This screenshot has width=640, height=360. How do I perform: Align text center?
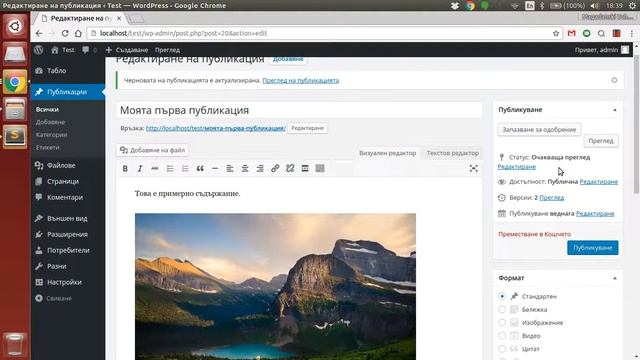245,169
